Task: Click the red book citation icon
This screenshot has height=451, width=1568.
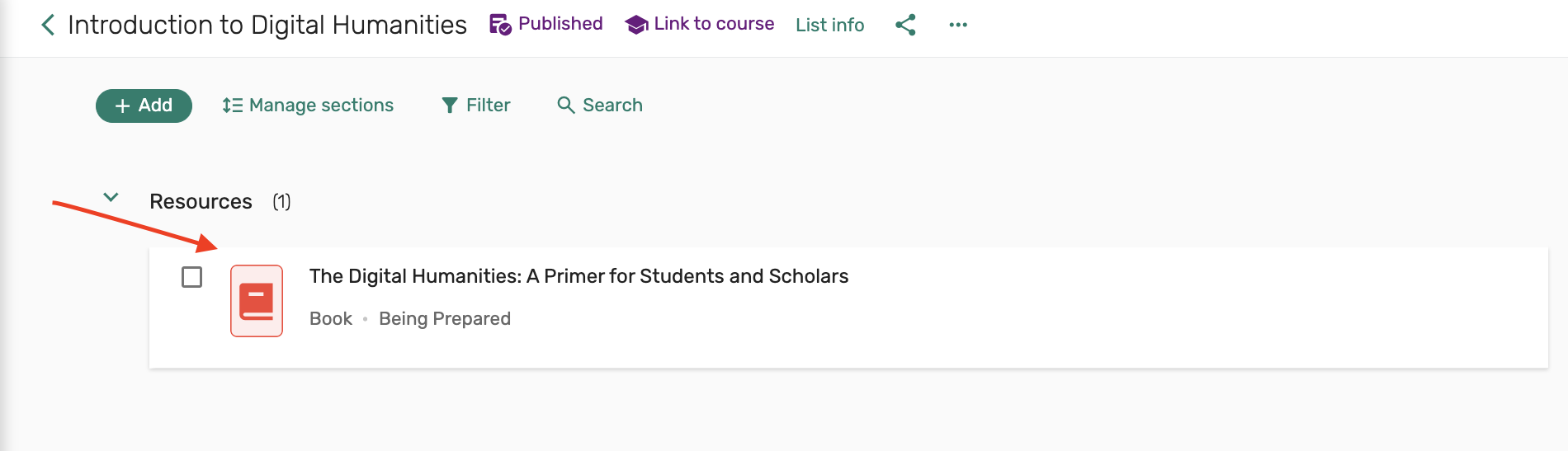Action: 257,301
